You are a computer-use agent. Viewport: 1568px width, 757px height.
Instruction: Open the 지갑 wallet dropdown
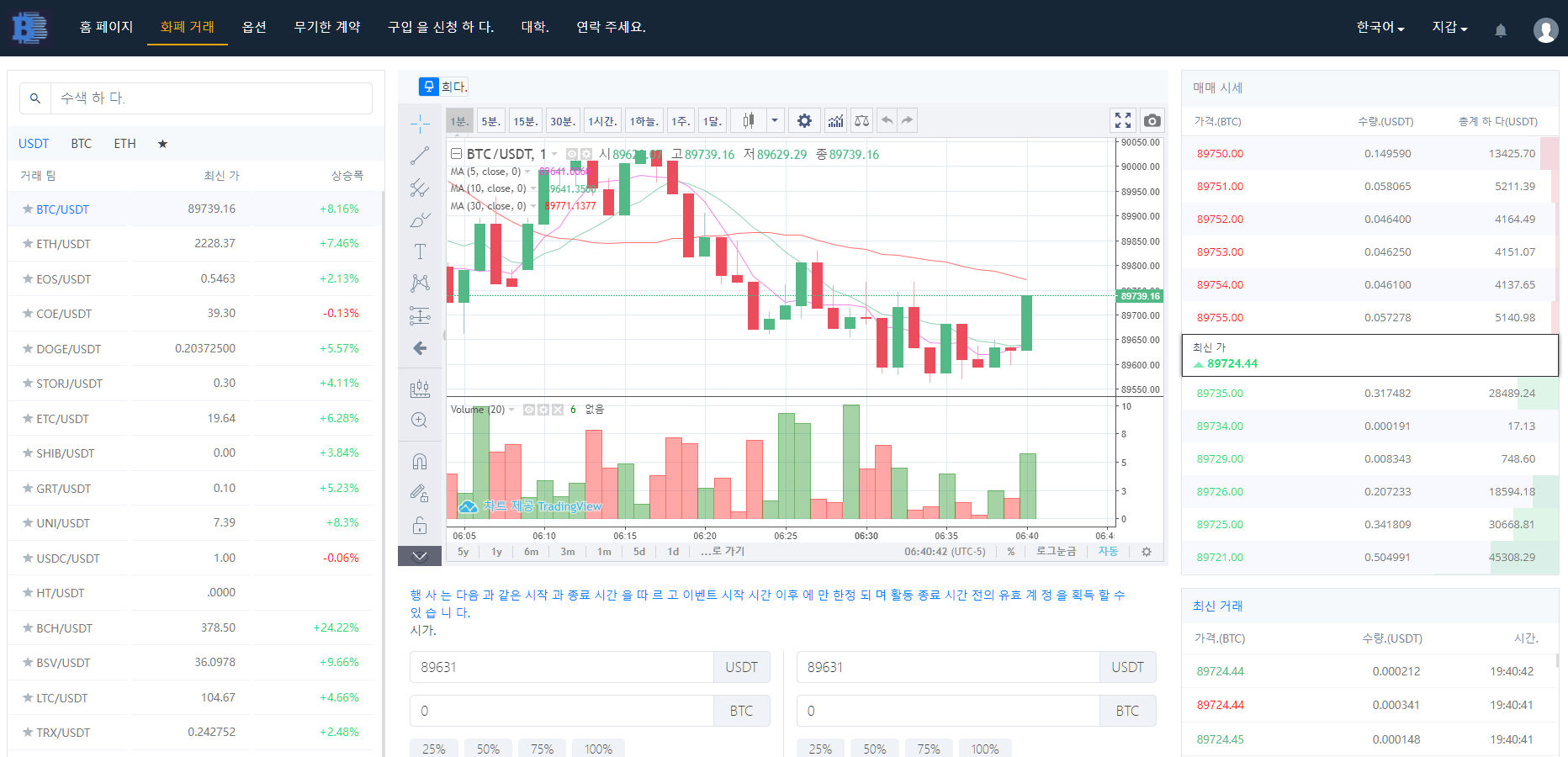tap(1449, 28)
